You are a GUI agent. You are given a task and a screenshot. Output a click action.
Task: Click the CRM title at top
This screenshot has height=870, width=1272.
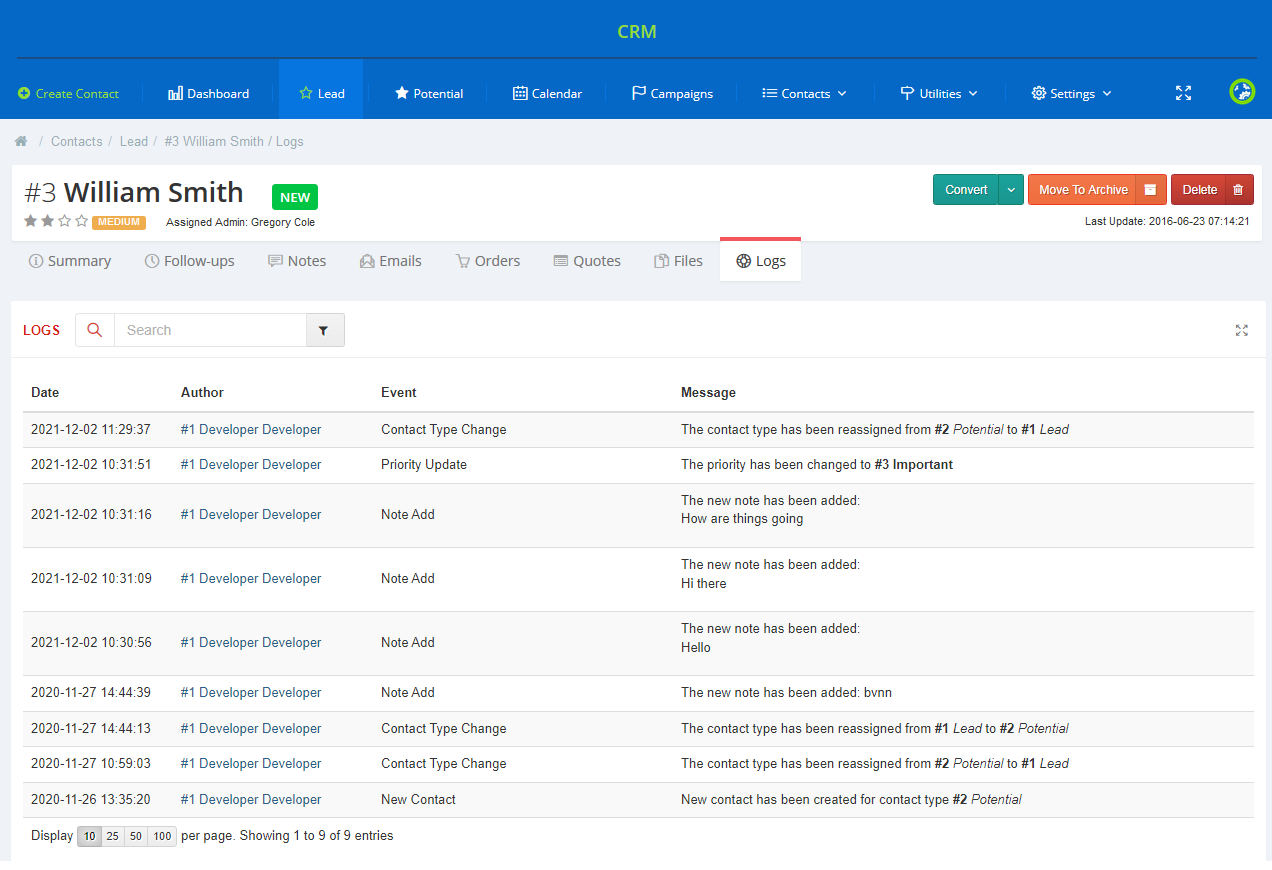[636, 31]
